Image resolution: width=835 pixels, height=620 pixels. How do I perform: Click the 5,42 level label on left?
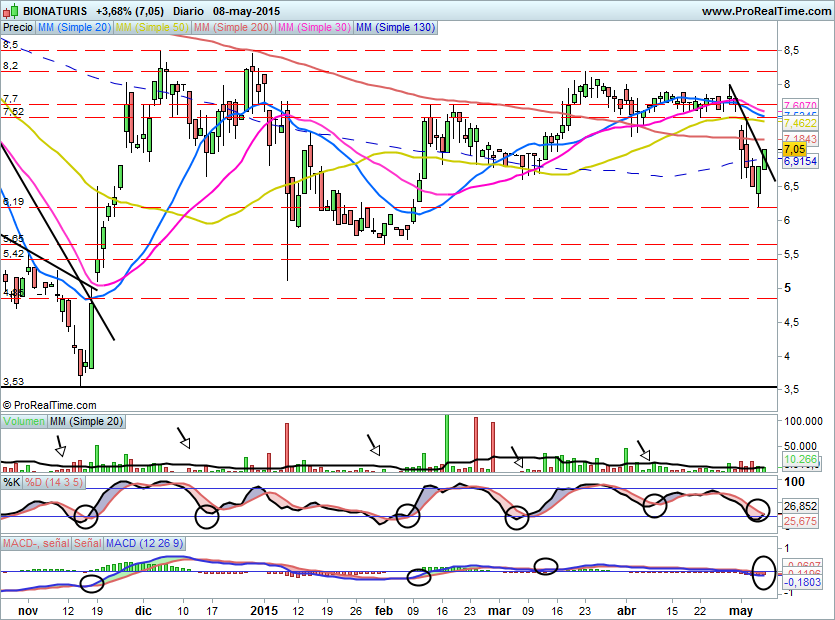point(13,254)
